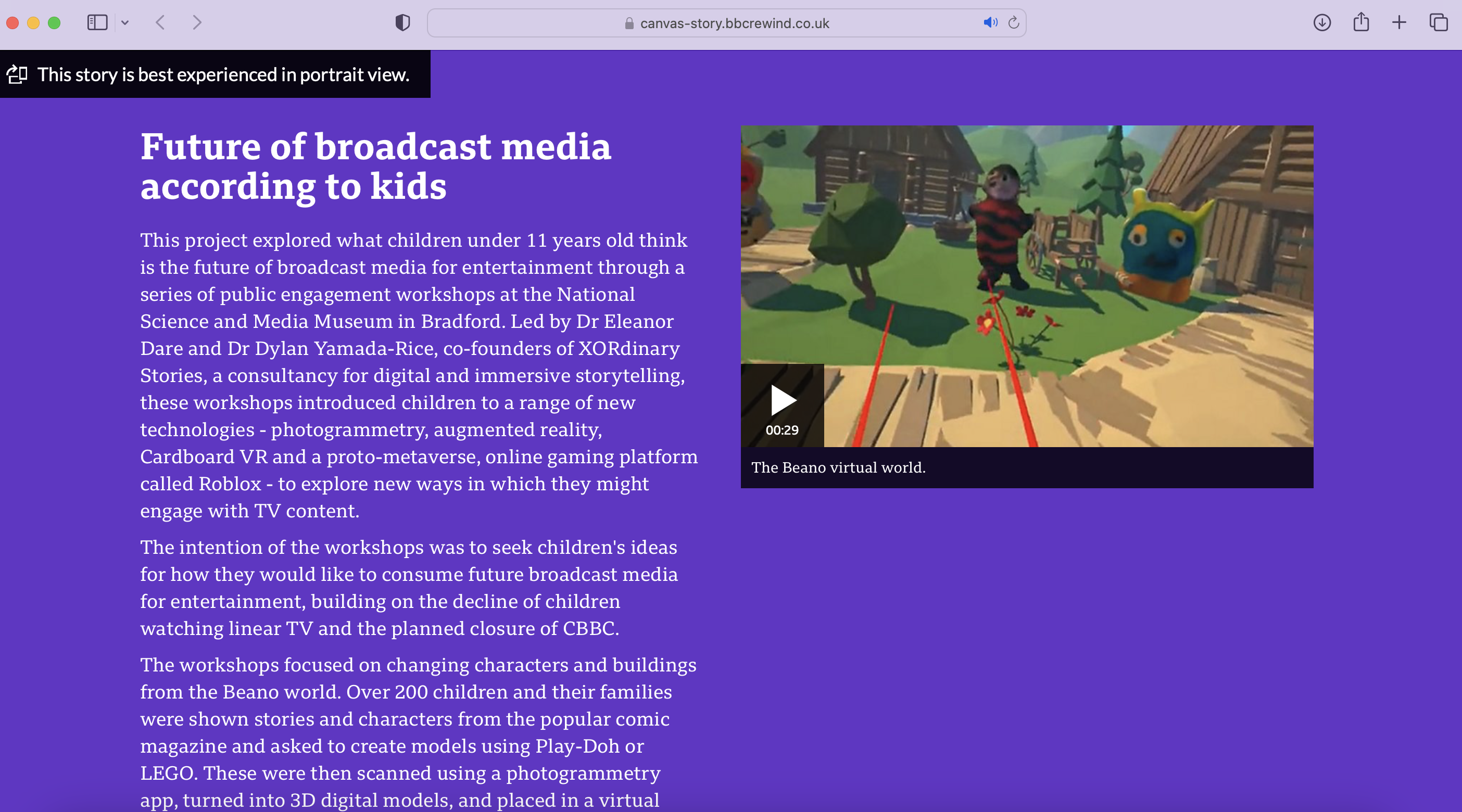This screenshot has width=1462, height=812.
Task: Show the tab overview grid
Action: 1438,23
